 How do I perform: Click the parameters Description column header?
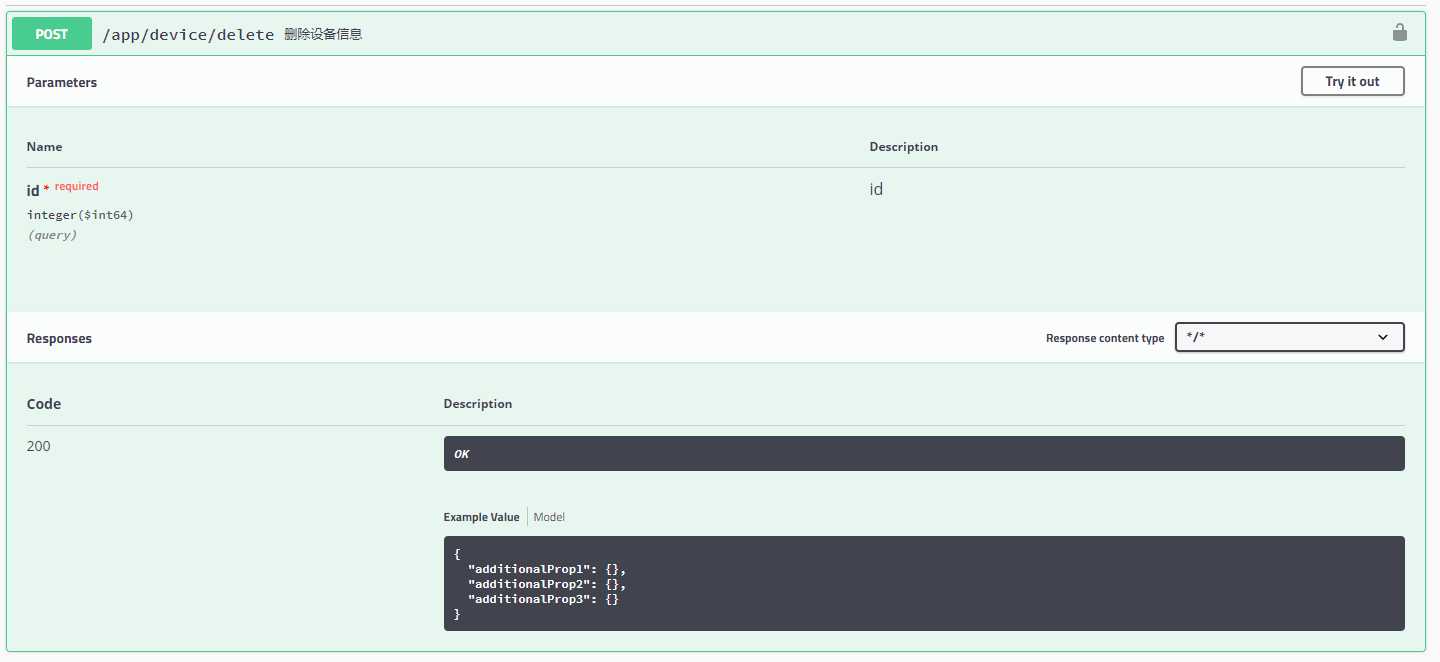[x=904, y=146]
